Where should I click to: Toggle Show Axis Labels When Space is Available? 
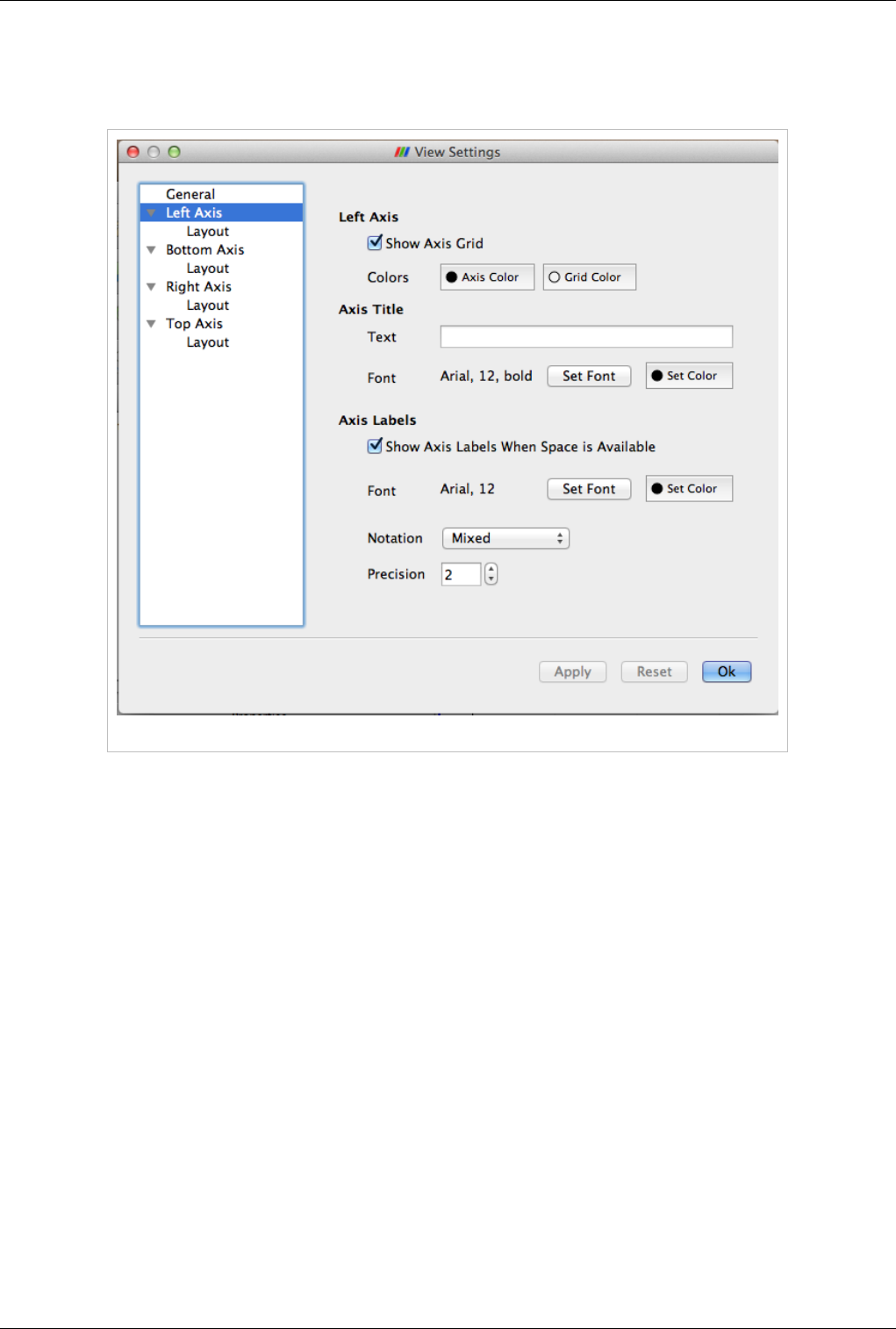pos(375,446)
